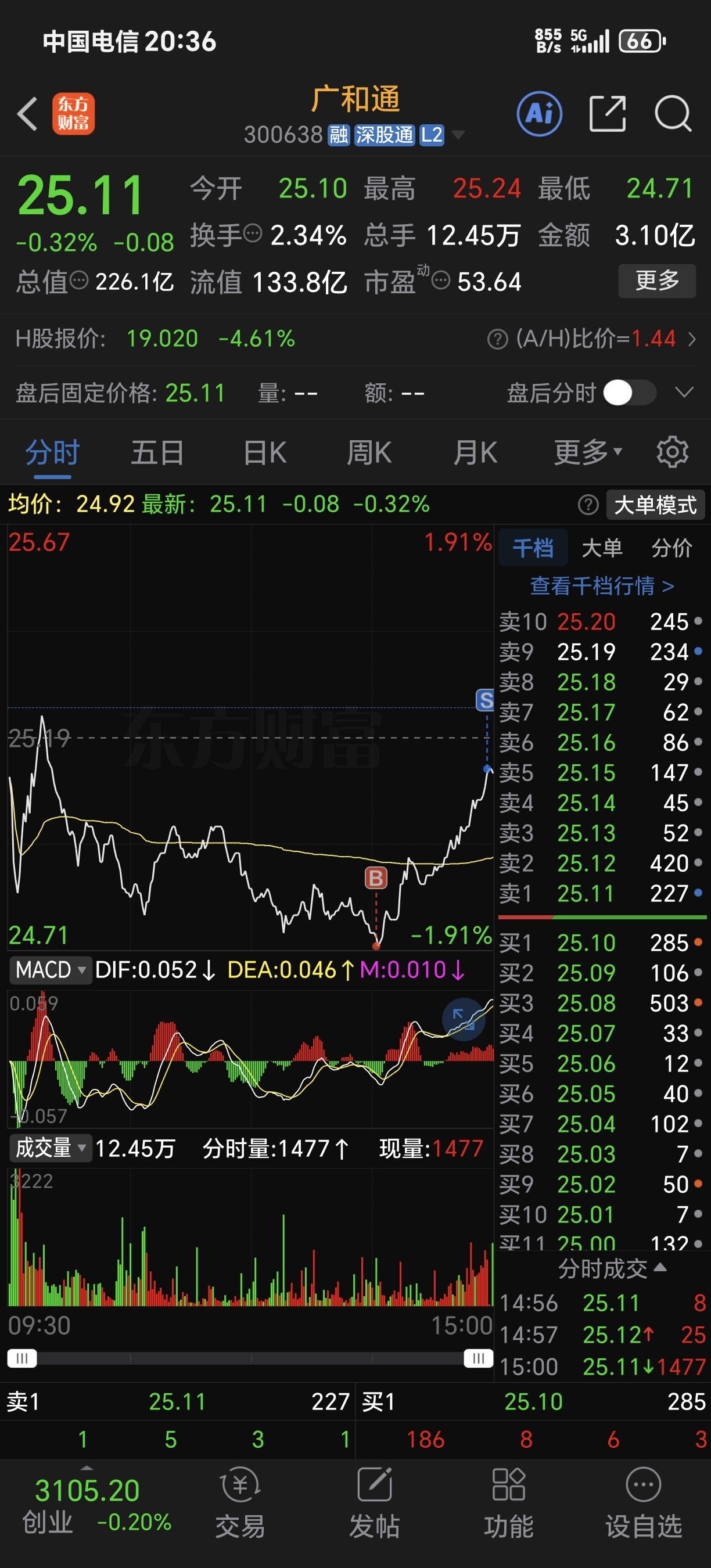This screenshot has width=711, height=1568.
Task: Open the 成交量 indicator dropdown
Action: click(x=51, y=1148)
